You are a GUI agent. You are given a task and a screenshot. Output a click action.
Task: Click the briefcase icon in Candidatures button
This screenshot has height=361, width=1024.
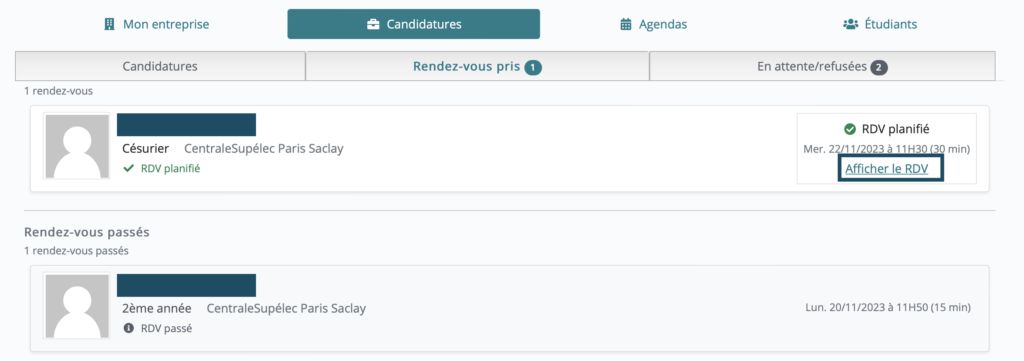pyautogui.click(x=373, y=24)
